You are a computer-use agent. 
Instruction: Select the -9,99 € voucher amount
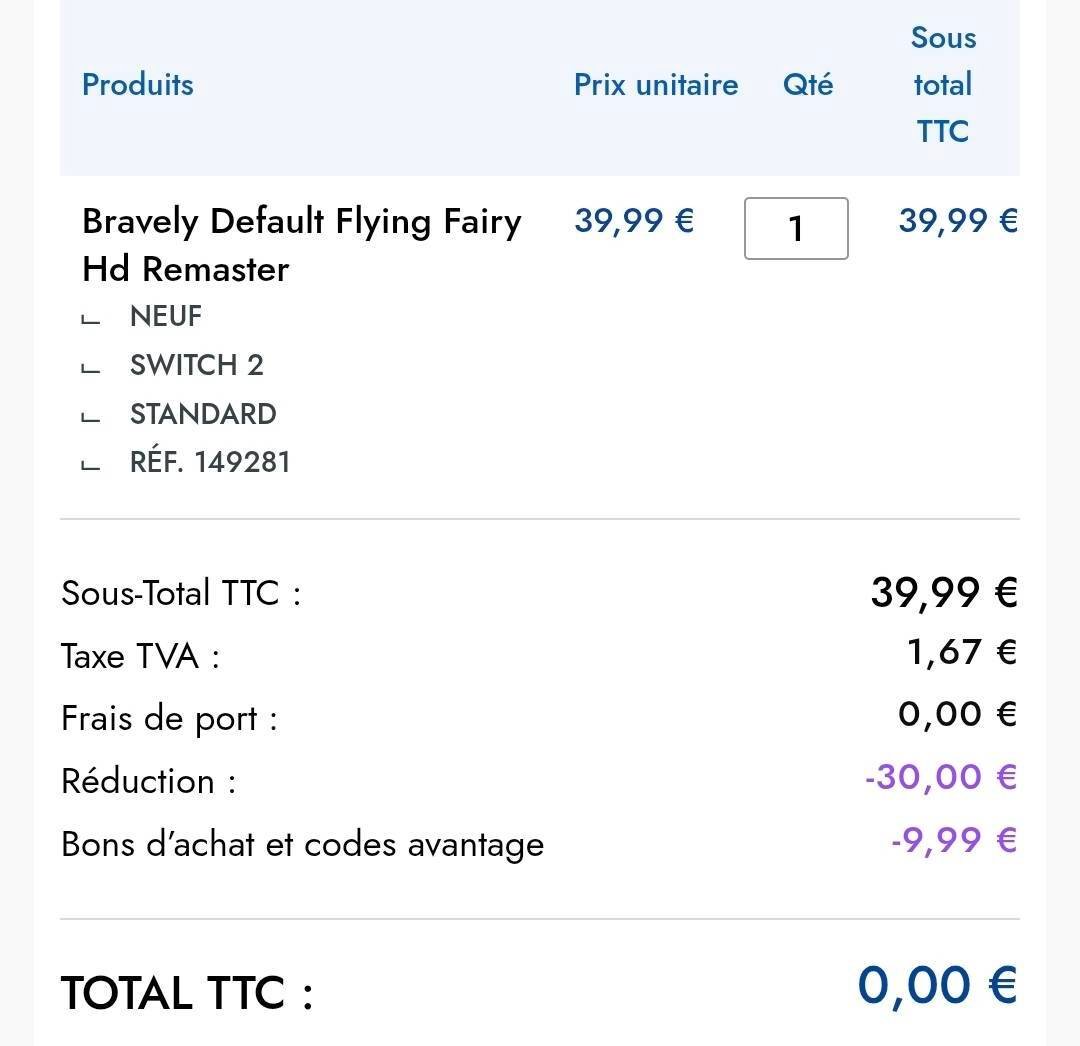tap(954, 840)
